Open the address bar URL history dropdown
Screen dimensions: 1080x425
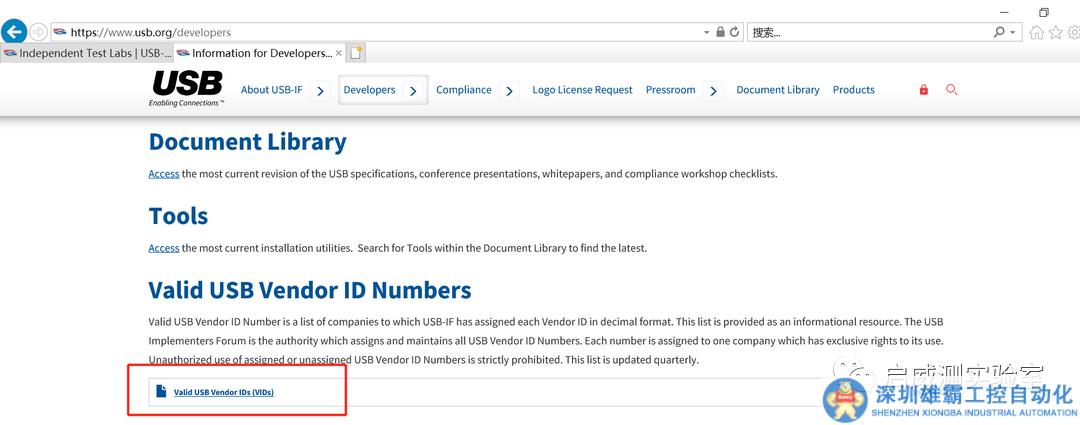pos(707,32)
